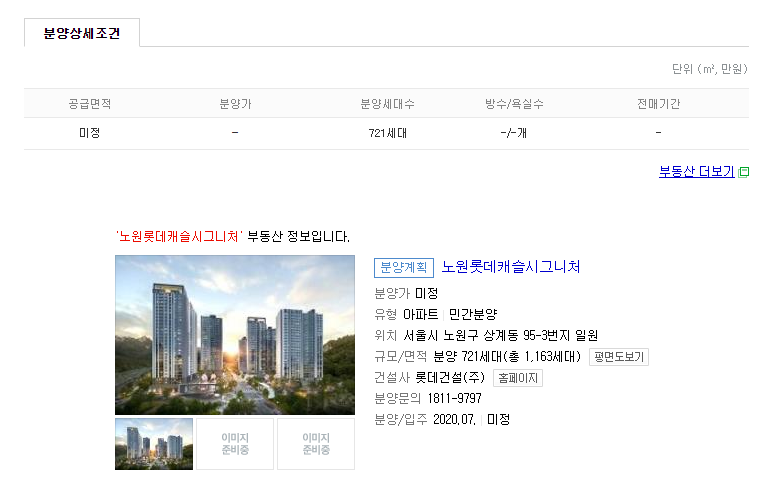The image size is (778, 504).
Task: Select the first small apartment thumbnail
Action: [154, 443]
